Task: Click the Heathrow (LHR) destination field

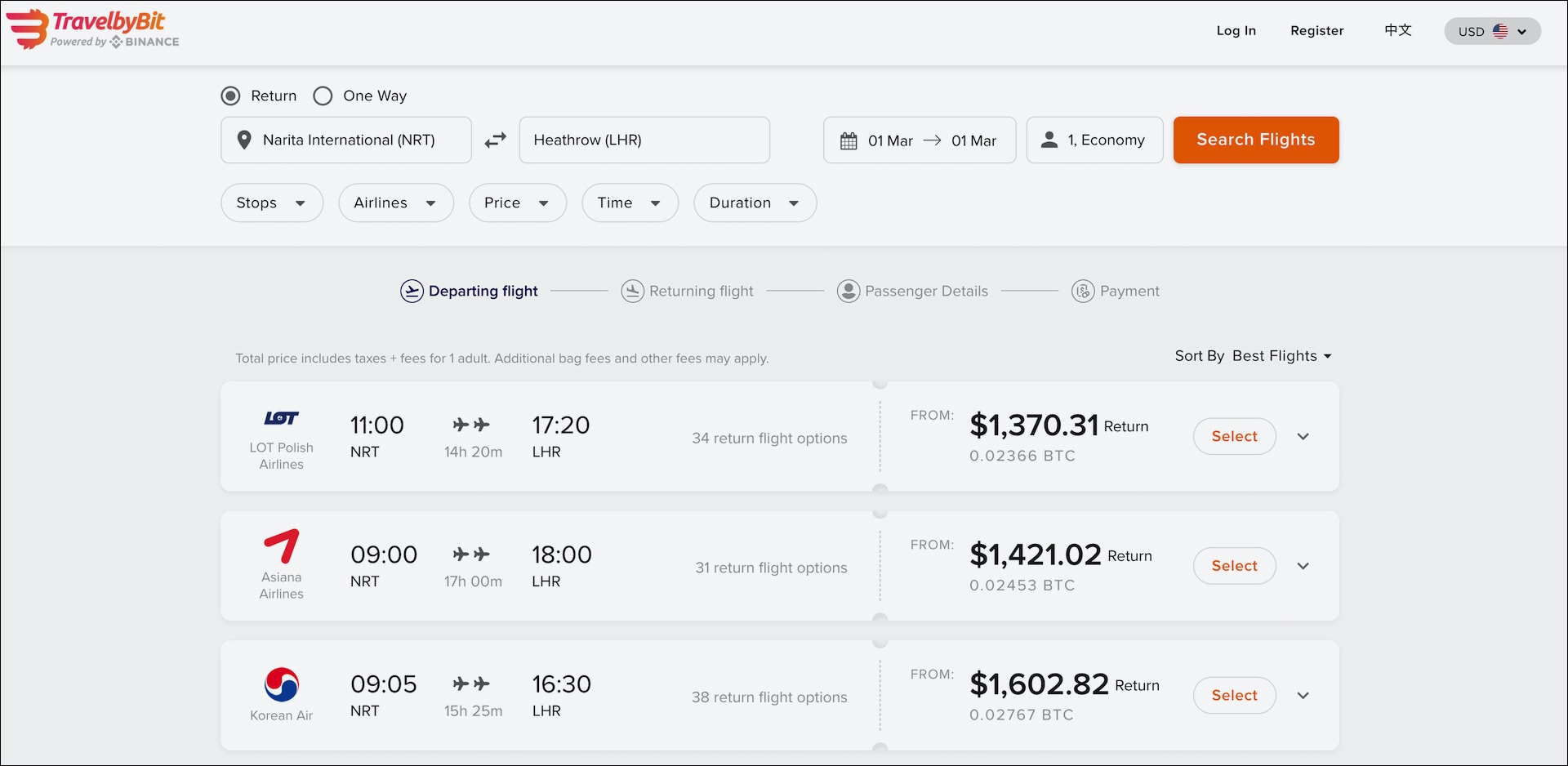Action: pyautogui.click(x=644, y=140)
